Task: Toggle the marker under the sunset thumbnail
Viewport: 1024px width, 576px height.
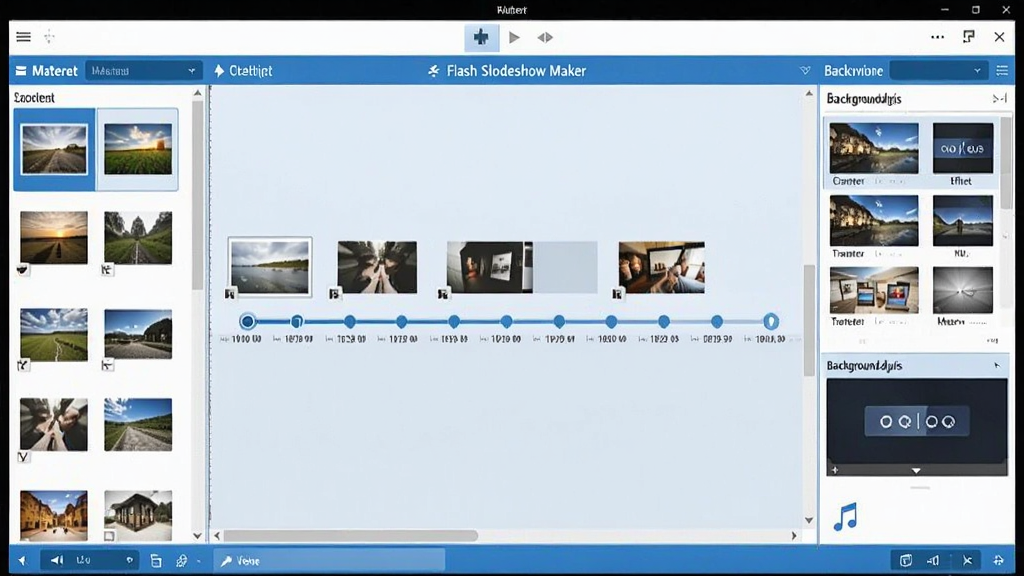Action: pos(23,269)
